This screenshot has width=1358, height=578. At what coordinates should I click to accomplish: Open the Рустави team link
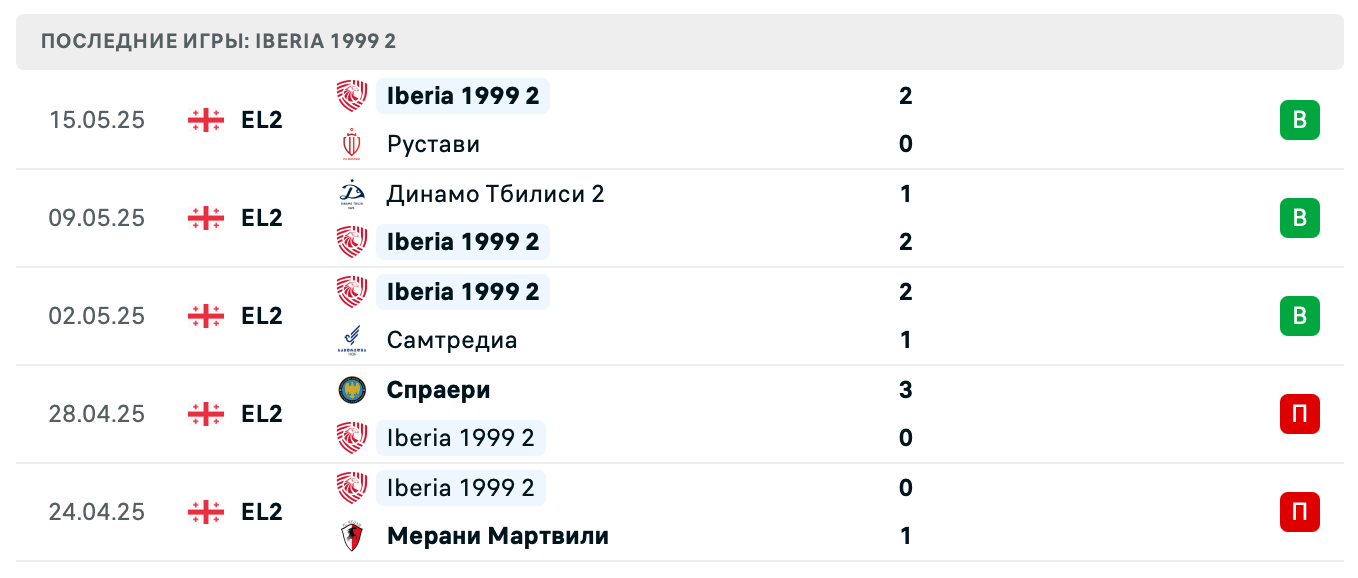pos(433,145)
